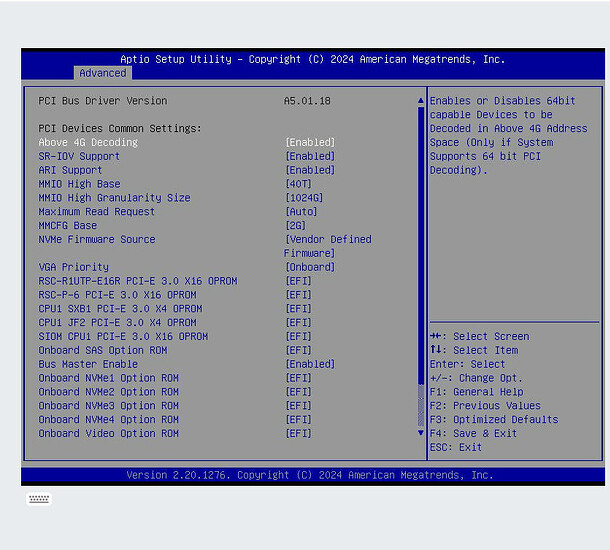Change MMCFG Base 2G value
Image resolution: width=610 pixels, height=550 pixels.
(x=295, y=226)
